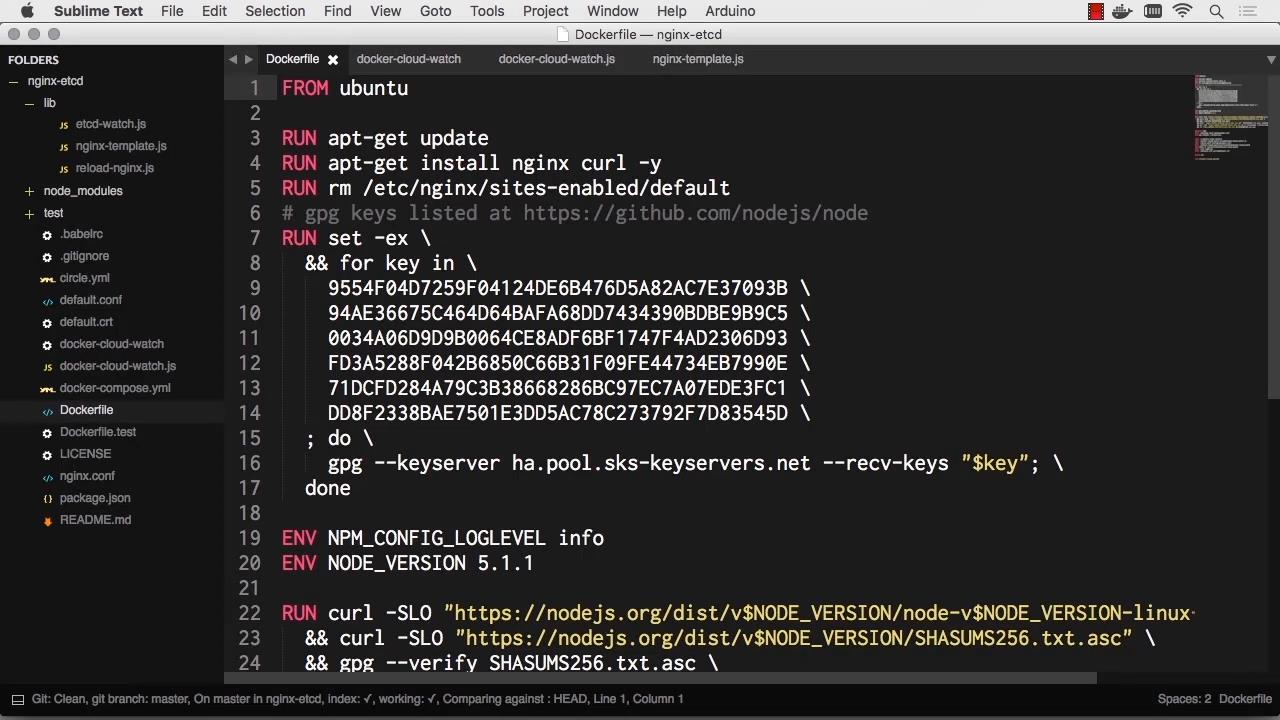The height and width of the screenshot is (720, 1280).
Task: Click the Git status text in status bar
Action: click(357, 699)
